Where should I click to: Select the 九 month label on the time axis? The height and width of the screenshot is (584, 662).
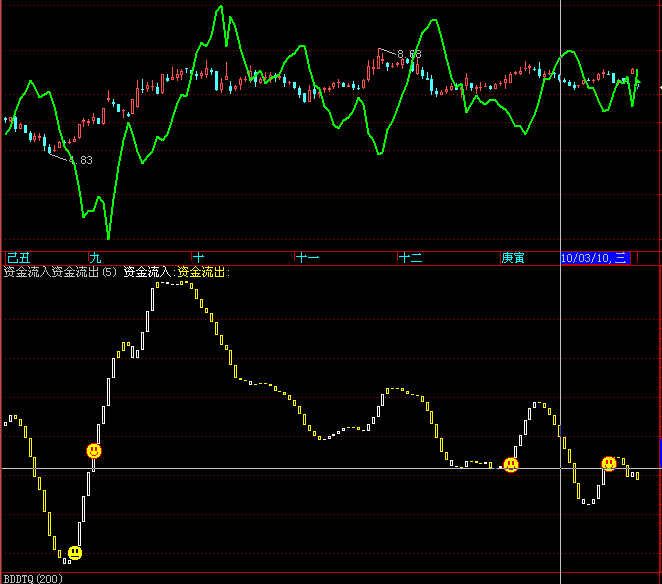95,258
